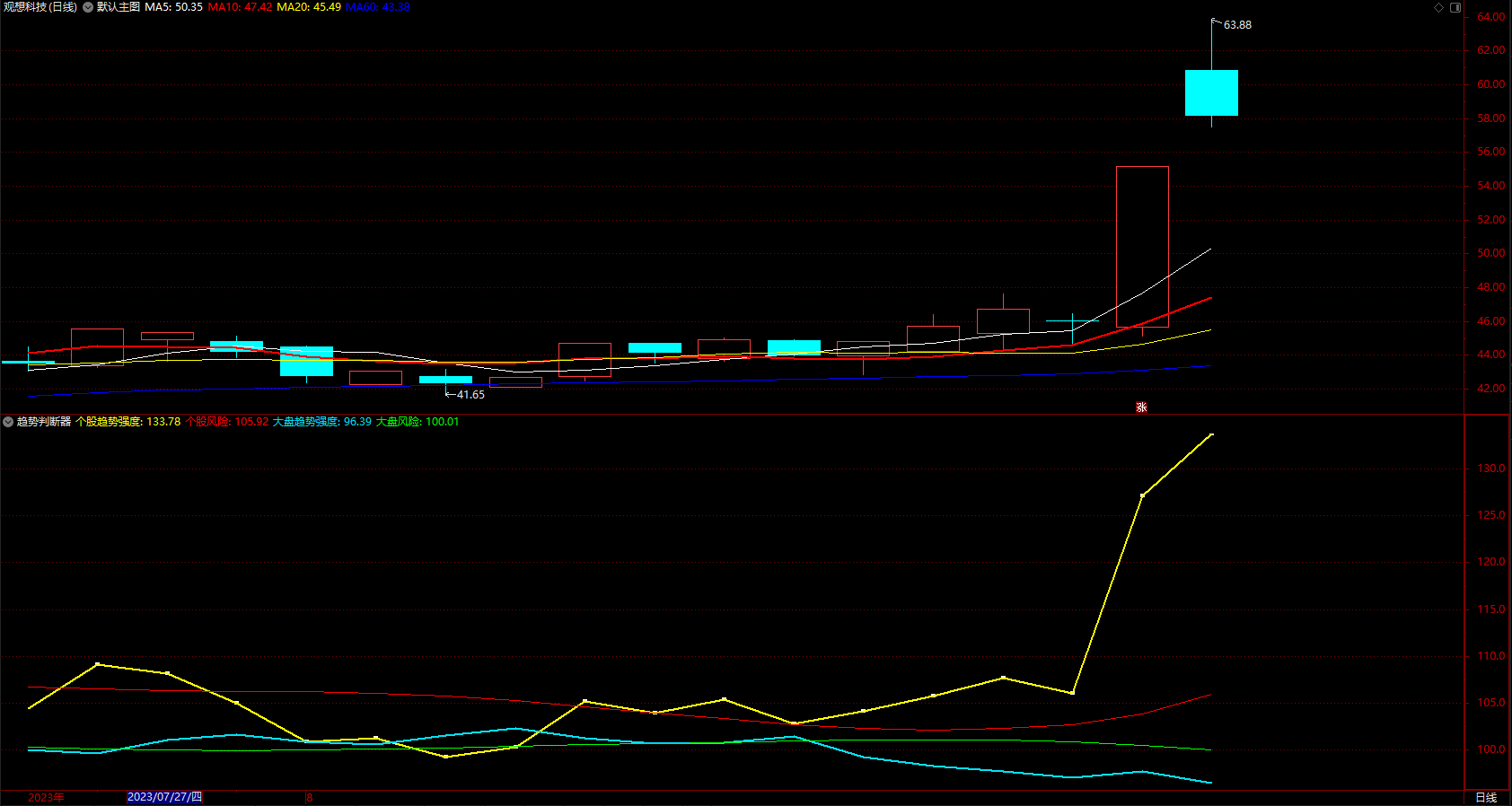The image size is (1512, 806).
Task: Toggle the side panel icon at top right
Action: [1455, 7]
